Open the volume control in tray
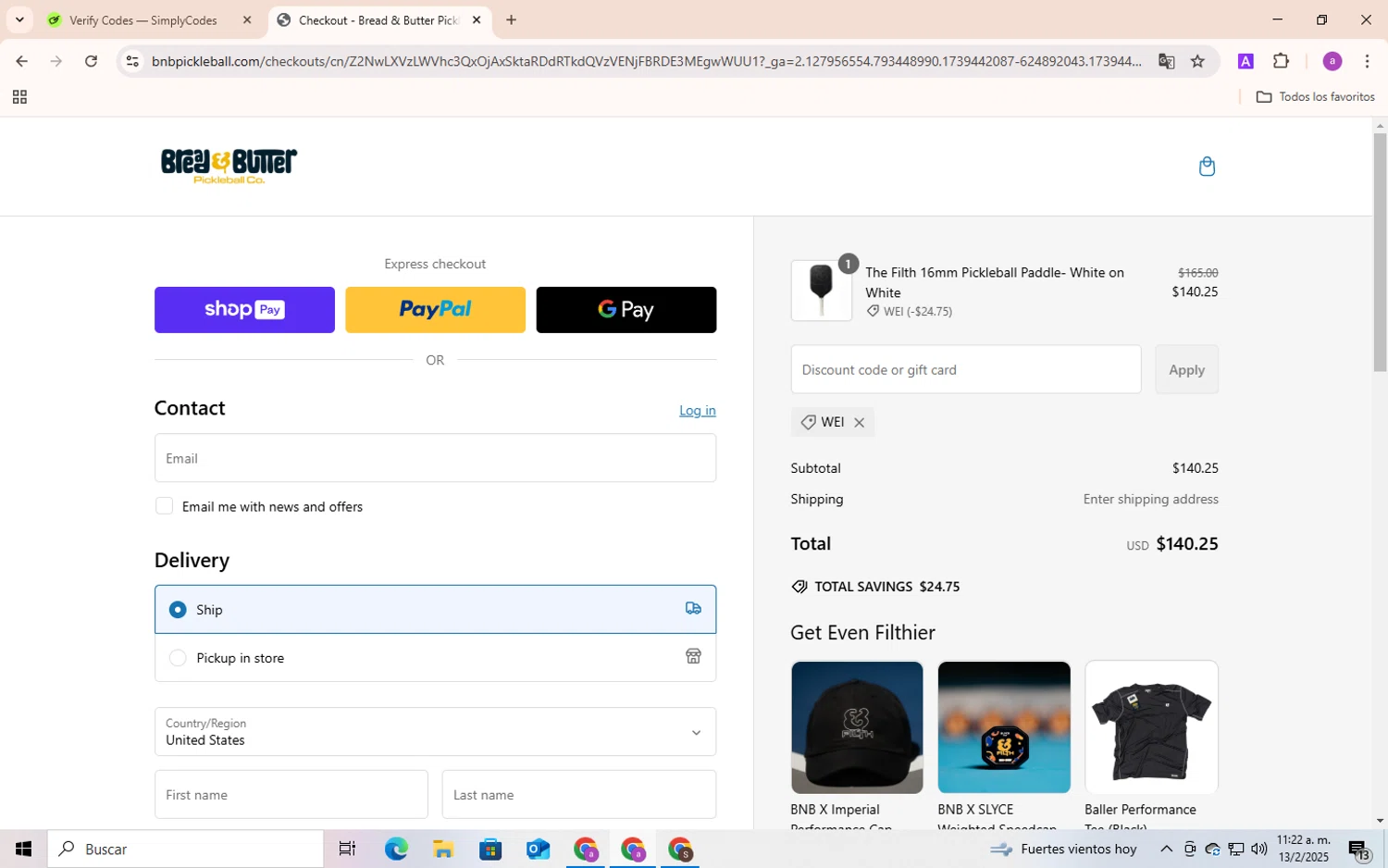The height and width of the screenshot is (868, 1388). [x=1259, y=849]
